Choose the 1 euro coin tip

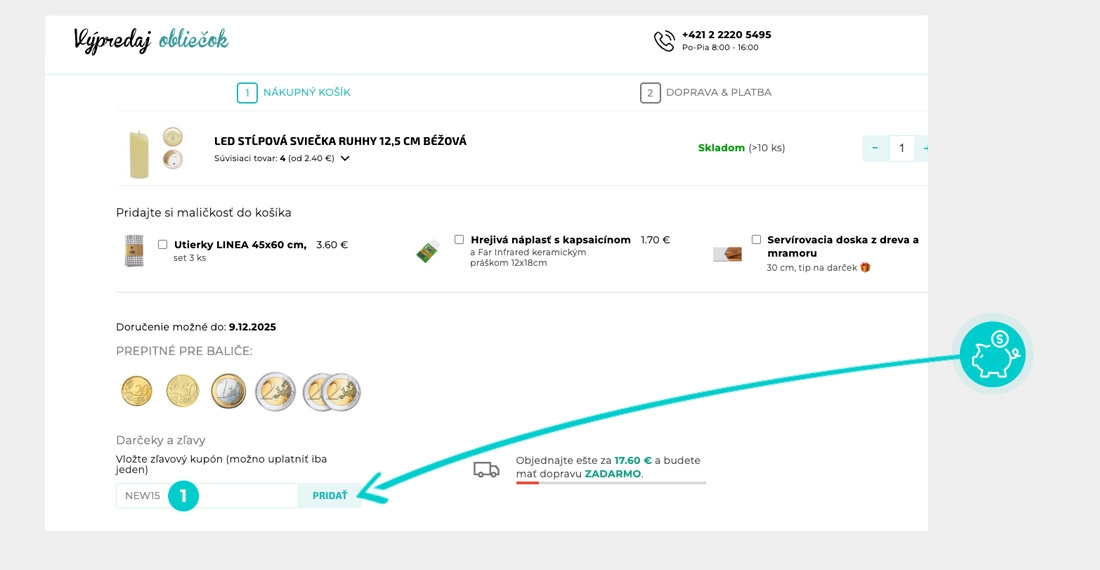(x=228, y=391)
